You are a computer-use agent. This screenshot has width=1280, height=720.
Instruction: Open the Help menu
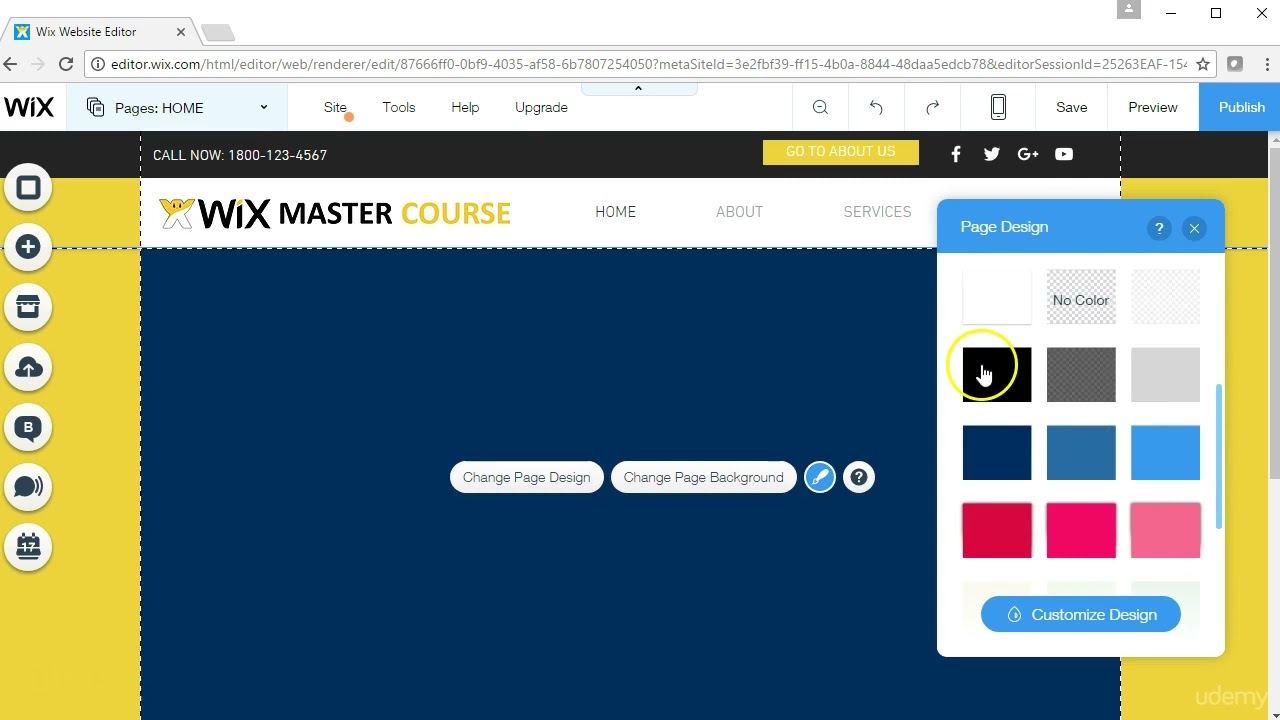(465, 107)
